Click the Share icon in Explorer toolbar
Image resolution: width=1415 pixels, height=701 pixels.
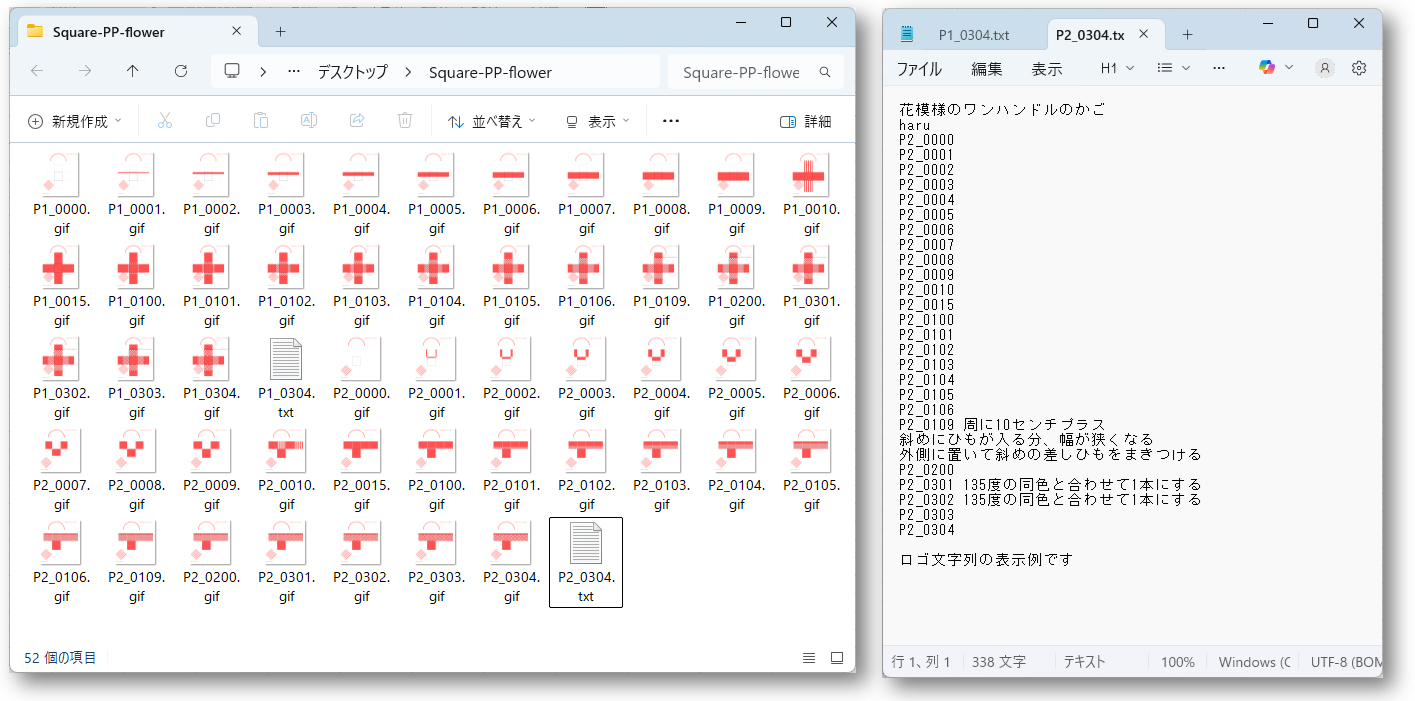click(x=357, y=121)
